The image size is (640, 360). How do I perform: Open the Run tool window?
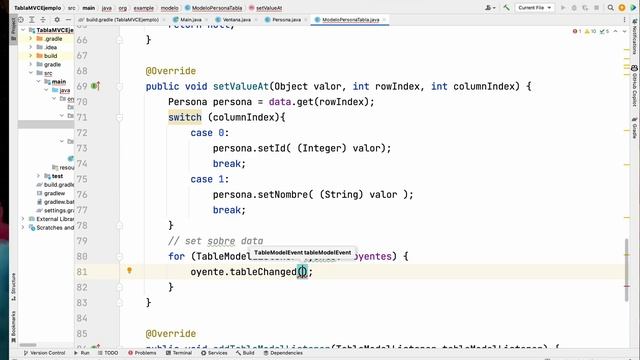(82, 353)
